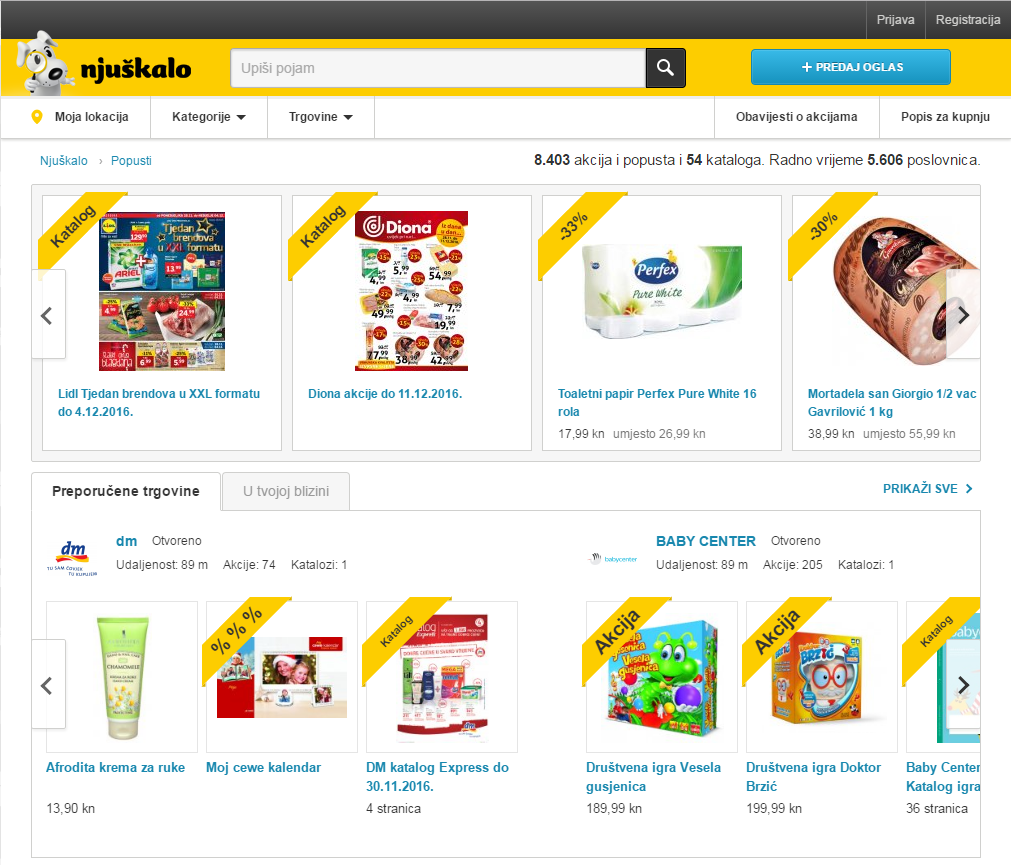Expand the Kategorije dropdown
This screenshot has height=865, width=1011.
click(208, 117)
